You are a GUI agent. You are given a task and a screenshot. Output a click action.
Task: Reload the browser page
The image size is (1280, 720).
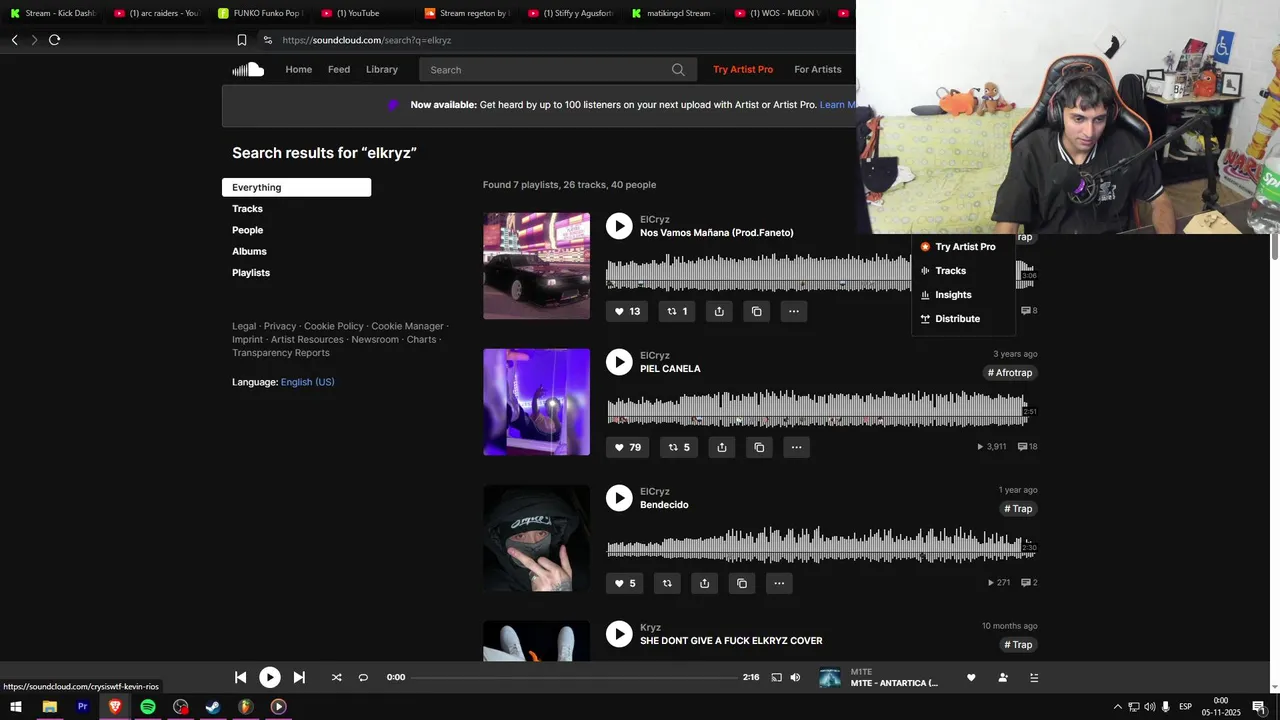pos(54,40)
